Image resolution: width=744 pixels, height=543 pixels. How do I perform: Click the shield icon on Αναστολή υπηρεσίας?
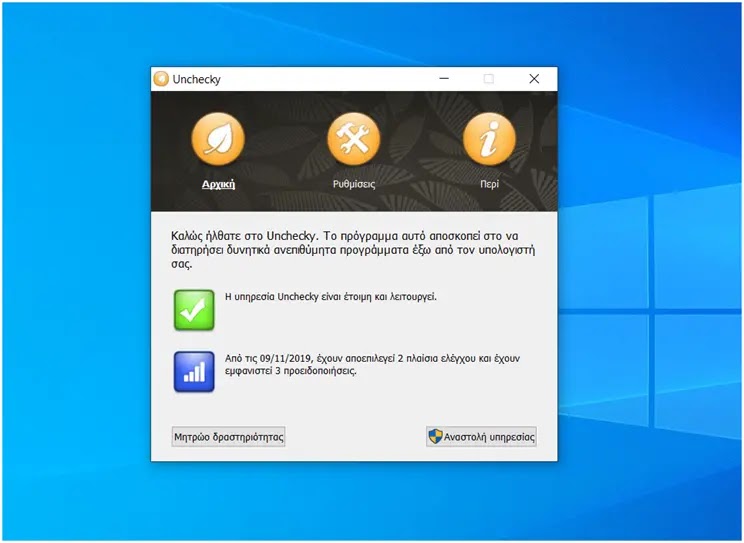pos(435,437)
